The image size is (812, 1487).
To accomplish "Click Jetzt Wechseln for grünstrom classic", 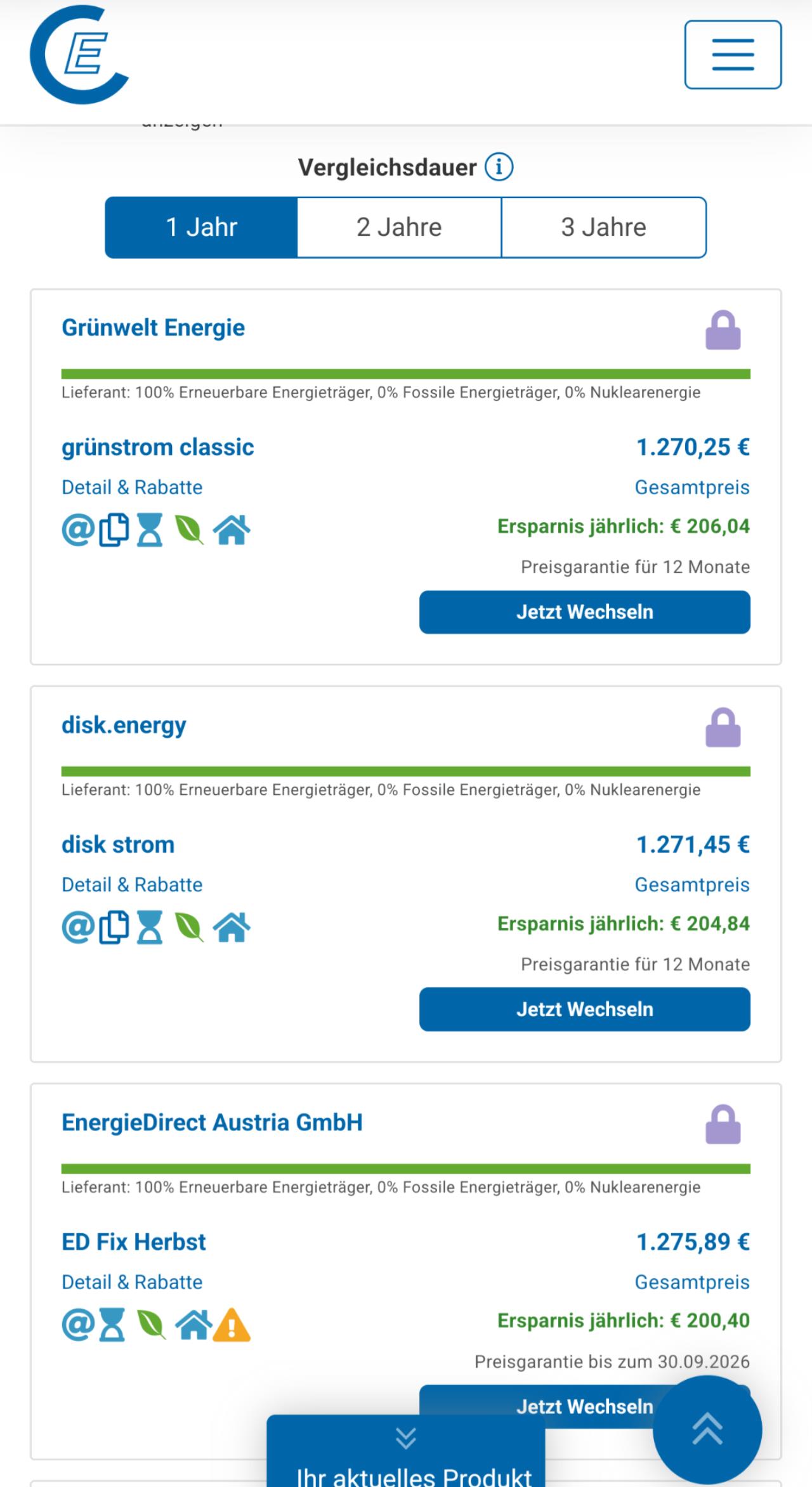I will coord(584,612).
